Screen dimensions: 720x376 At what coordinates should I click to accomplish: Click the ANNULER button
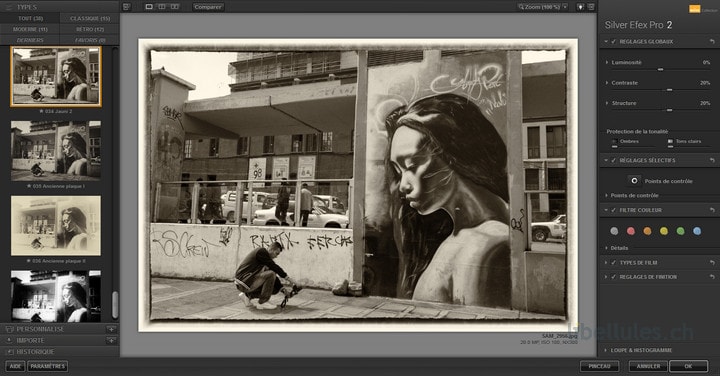pos(648,366)
